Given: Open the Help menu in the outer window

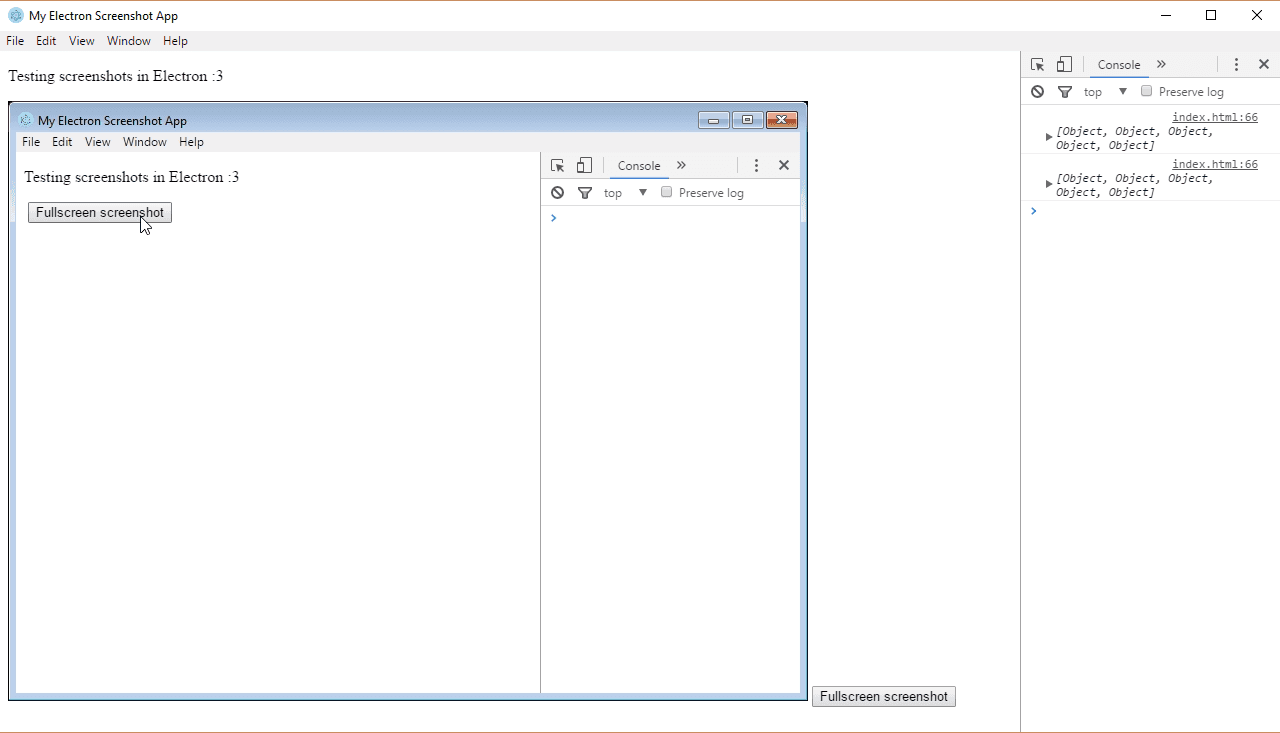Looking at the screenshot, I should [175, 41].
